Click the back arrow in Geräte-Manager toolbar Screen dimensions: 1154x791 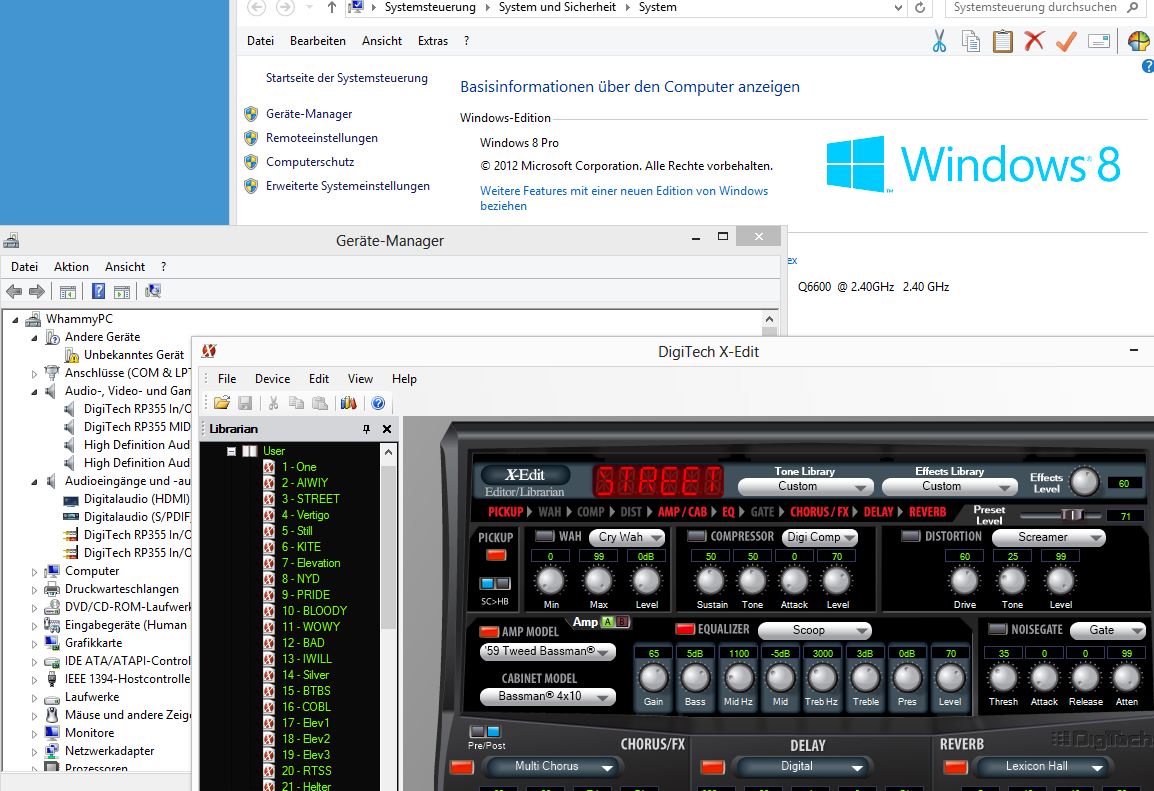(x=14, y=291)
